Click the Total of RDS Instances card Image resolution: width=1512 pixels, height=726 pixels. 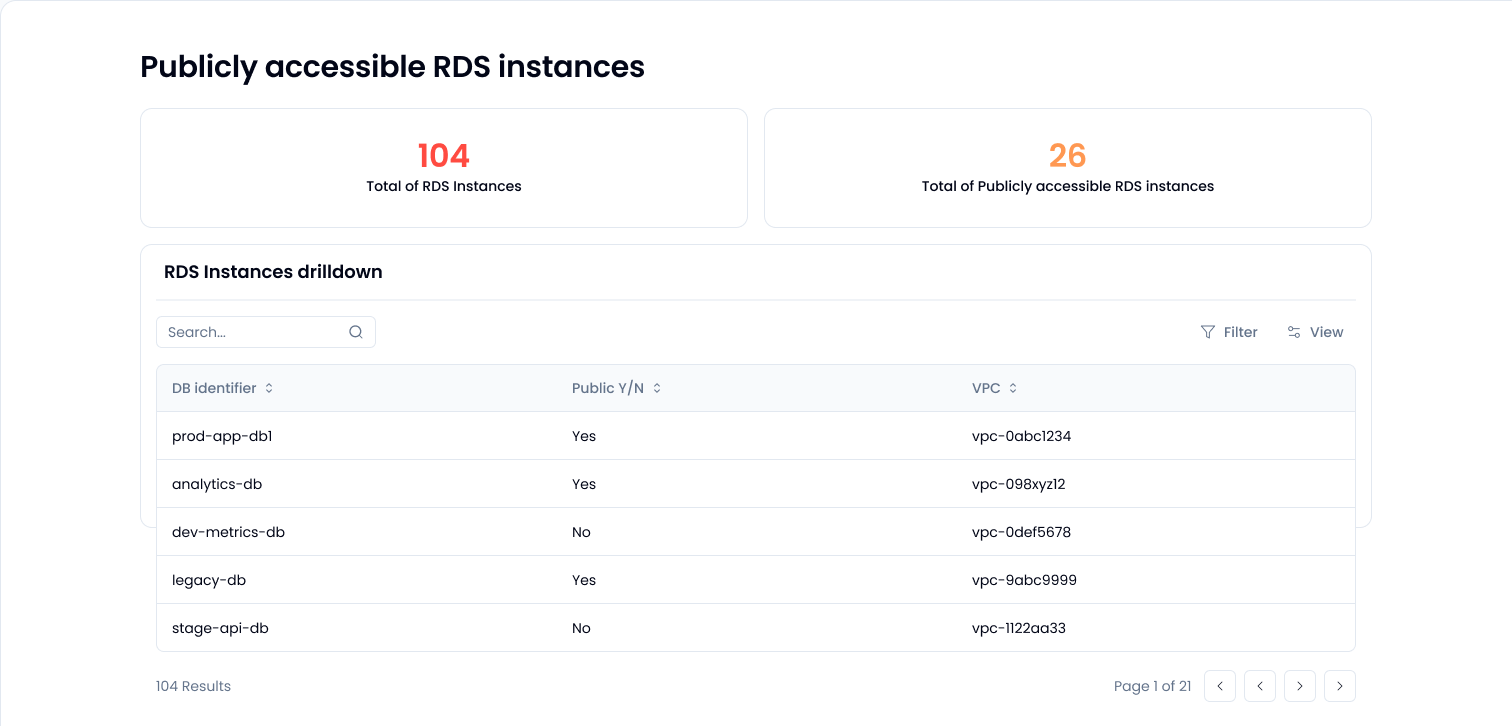[444, 168]
